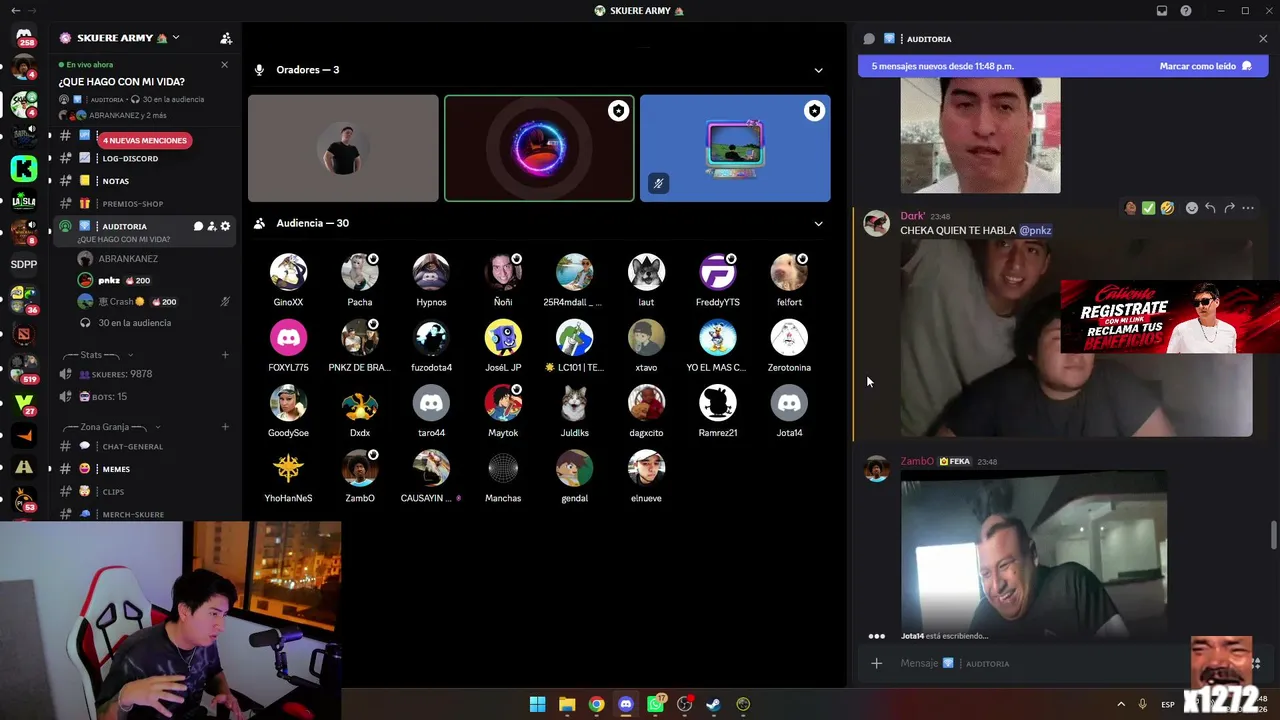Click invite icon on AUDITORIA channel row
The width and height of the screenshot is (1280, 720).
point(211,226)
